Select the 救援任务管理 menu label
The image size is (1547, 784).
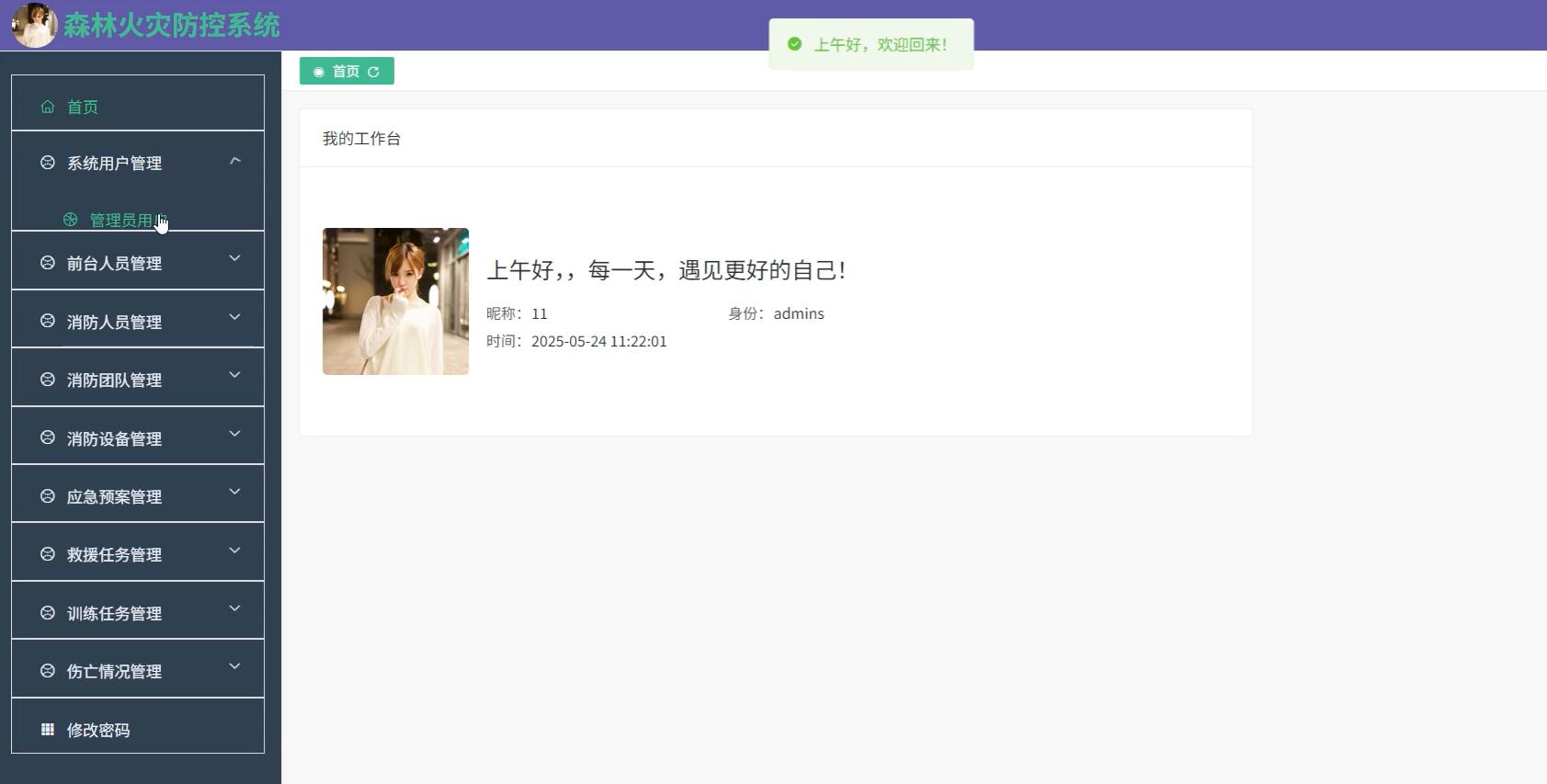pos(114,555)
